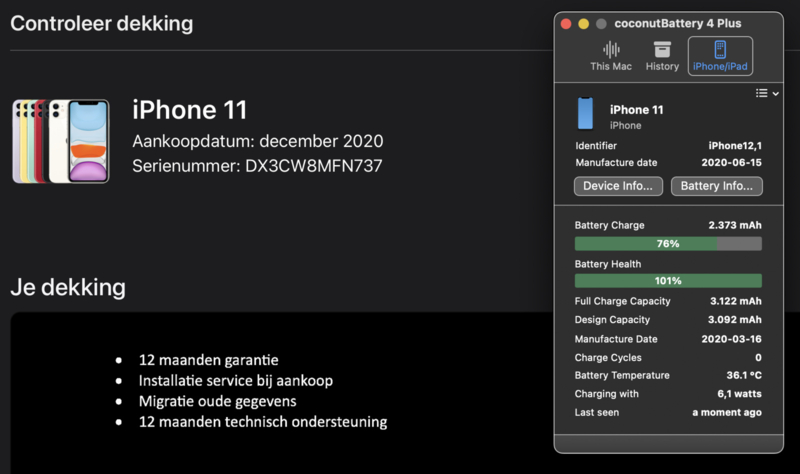The image size is (800, 474).
Task: Click the device manufacture date 2020-06-15
Action: 731,163
